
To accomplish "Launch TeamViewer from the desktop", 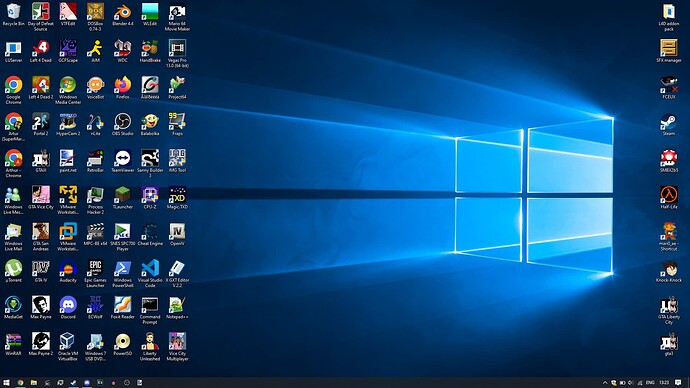I will pyautogui.click(x=123, y=161).
